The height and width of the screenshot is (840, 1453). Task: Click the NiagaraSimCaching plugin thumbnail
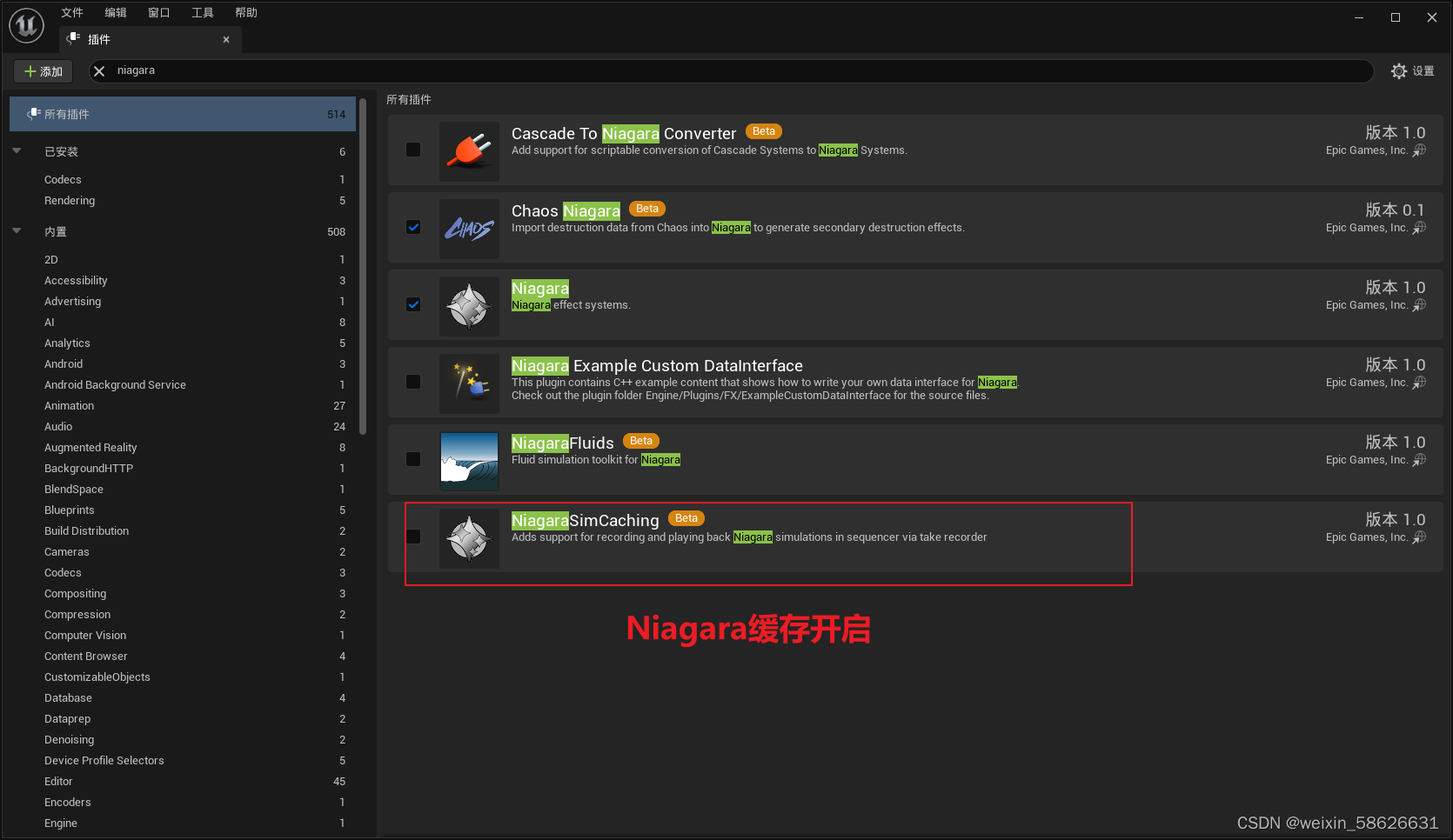click(469, 537)
